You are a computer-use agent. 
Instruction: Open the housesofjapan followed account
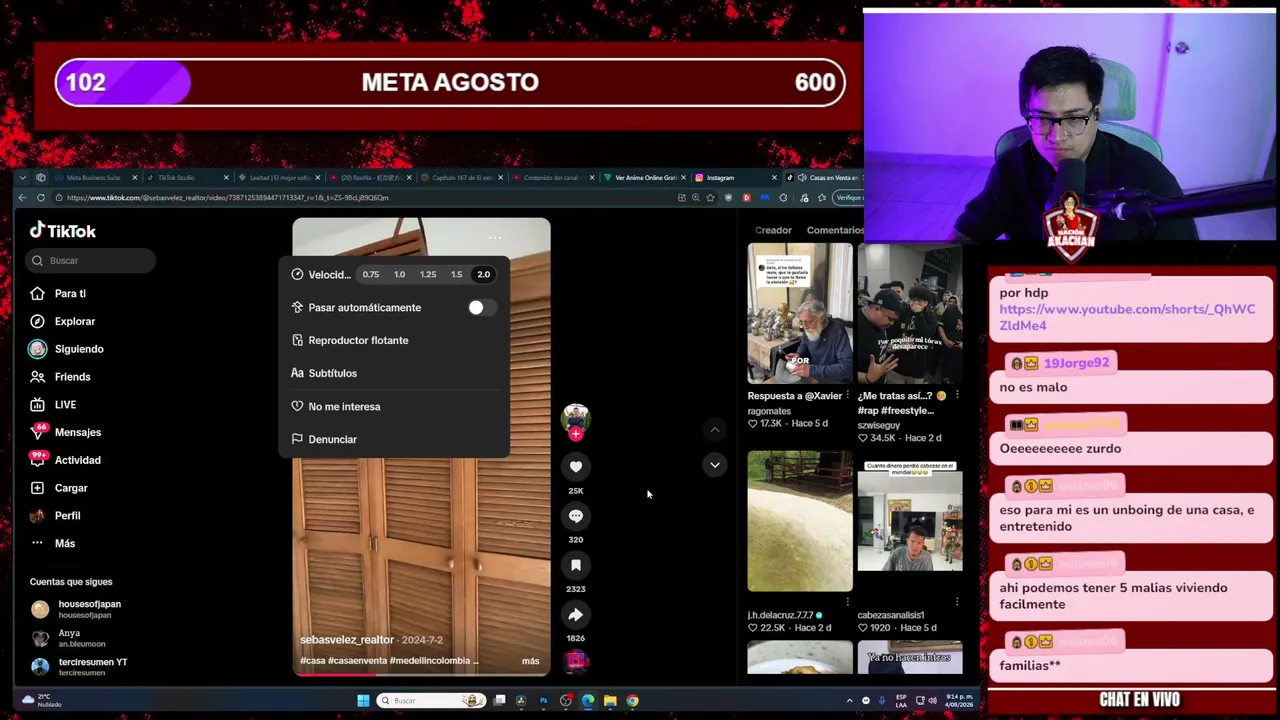(x=76, y=609)
